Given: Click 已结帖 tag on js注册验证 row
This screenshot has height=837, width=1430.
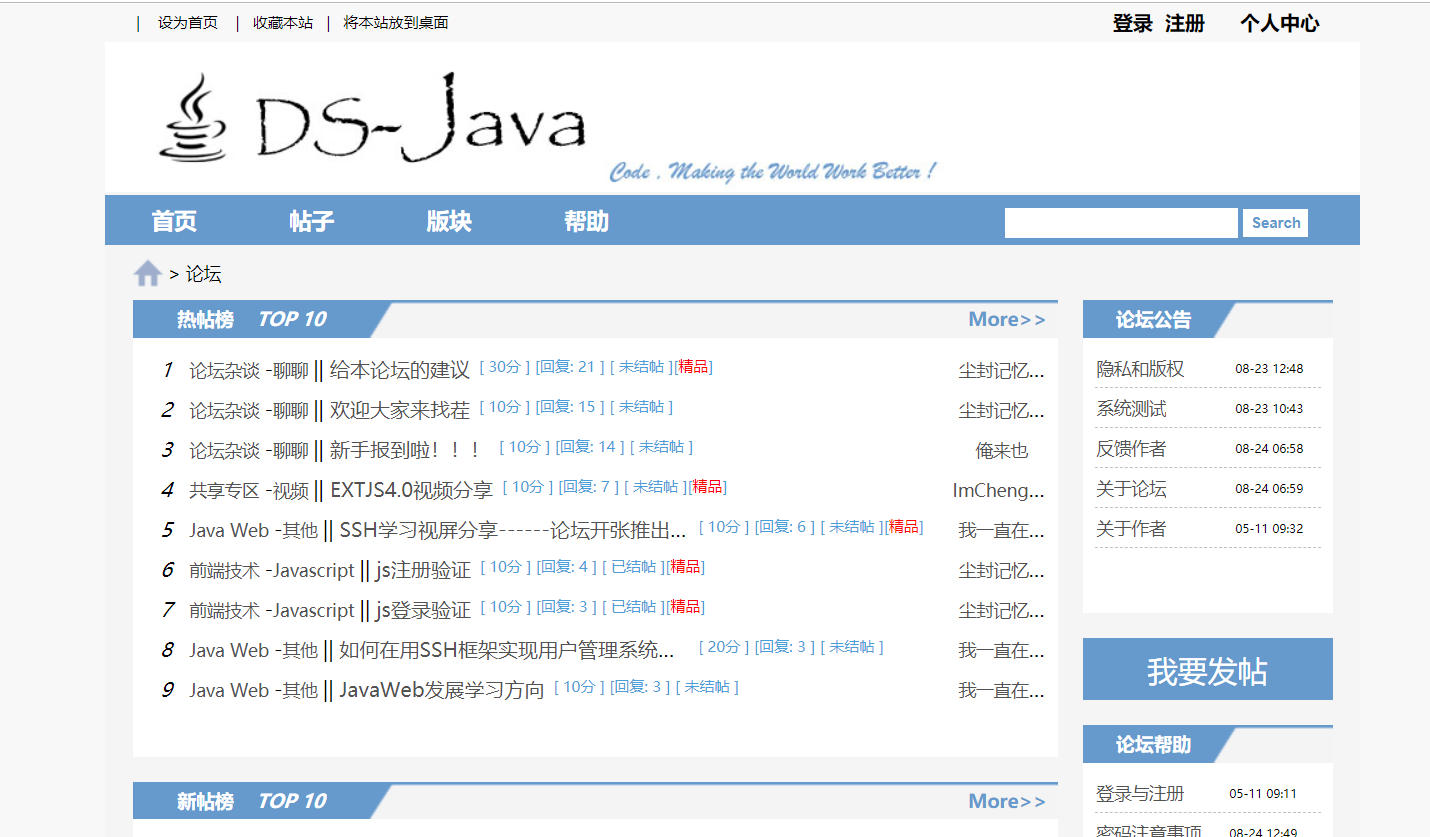Looking at the screenshot, I should point(633,567).
